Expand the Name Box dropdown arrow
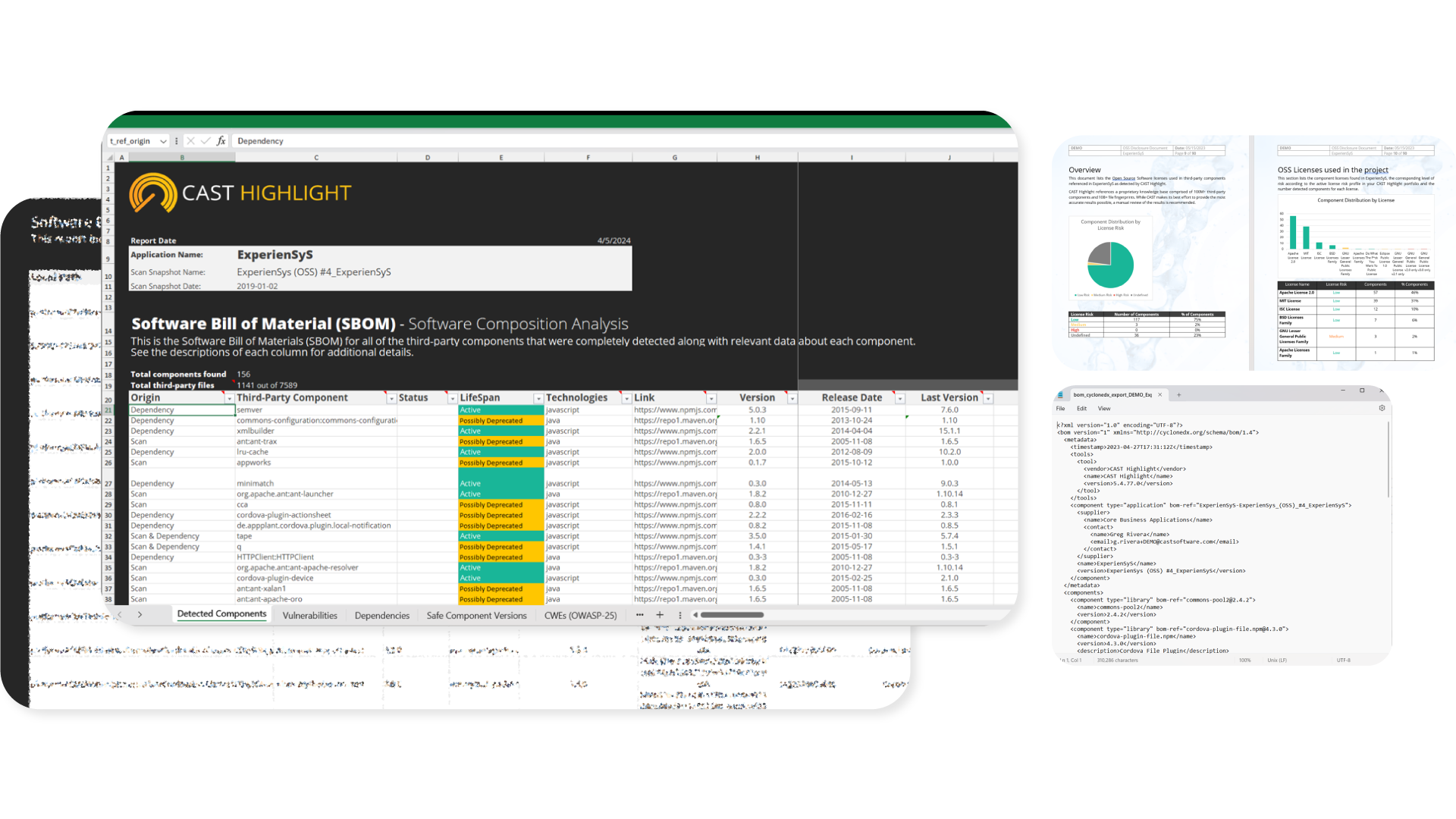1456x819 pixels. (163, 141)
